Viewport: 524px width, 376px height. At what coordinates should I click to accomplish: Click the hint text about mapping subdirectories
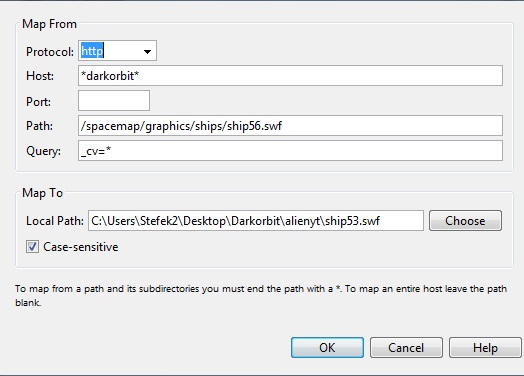pos(261,295)
